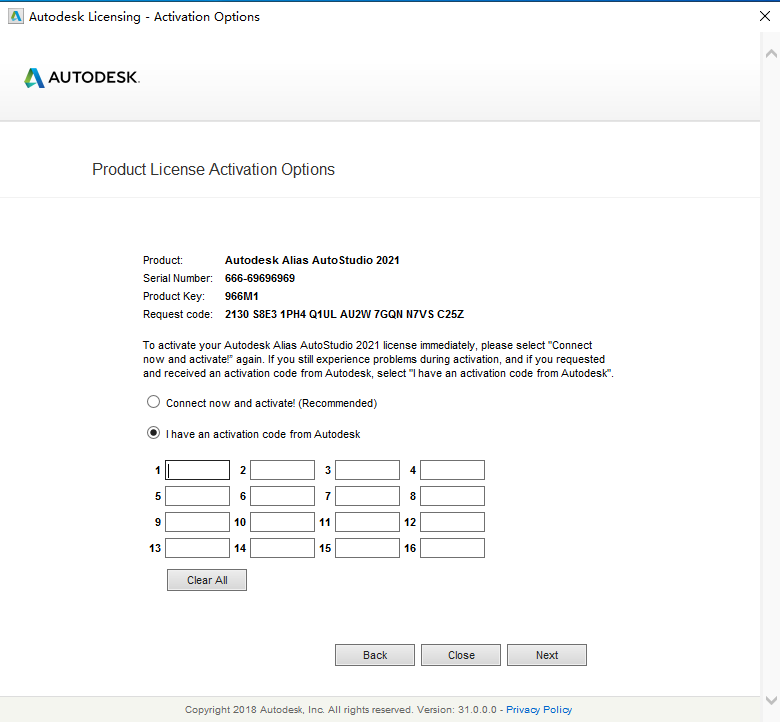Image resolution: width=780 pixels, height=722 pixels.
Task: Select activation code field 9
Action: [x=197, y=522]
